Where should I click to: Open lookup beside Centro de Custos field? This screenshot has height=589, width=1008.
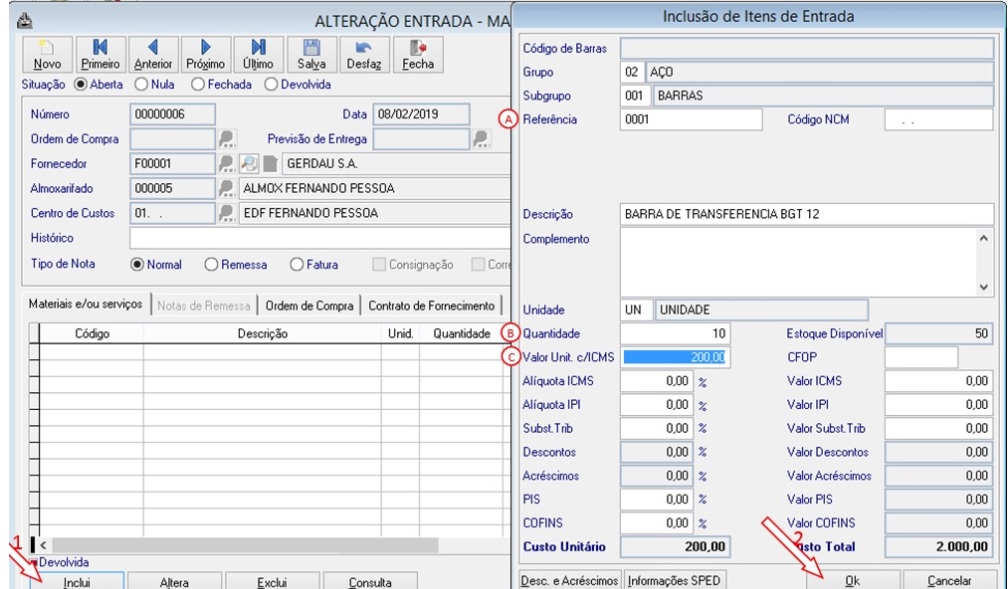pyautogui.click(x=227, y=213)
